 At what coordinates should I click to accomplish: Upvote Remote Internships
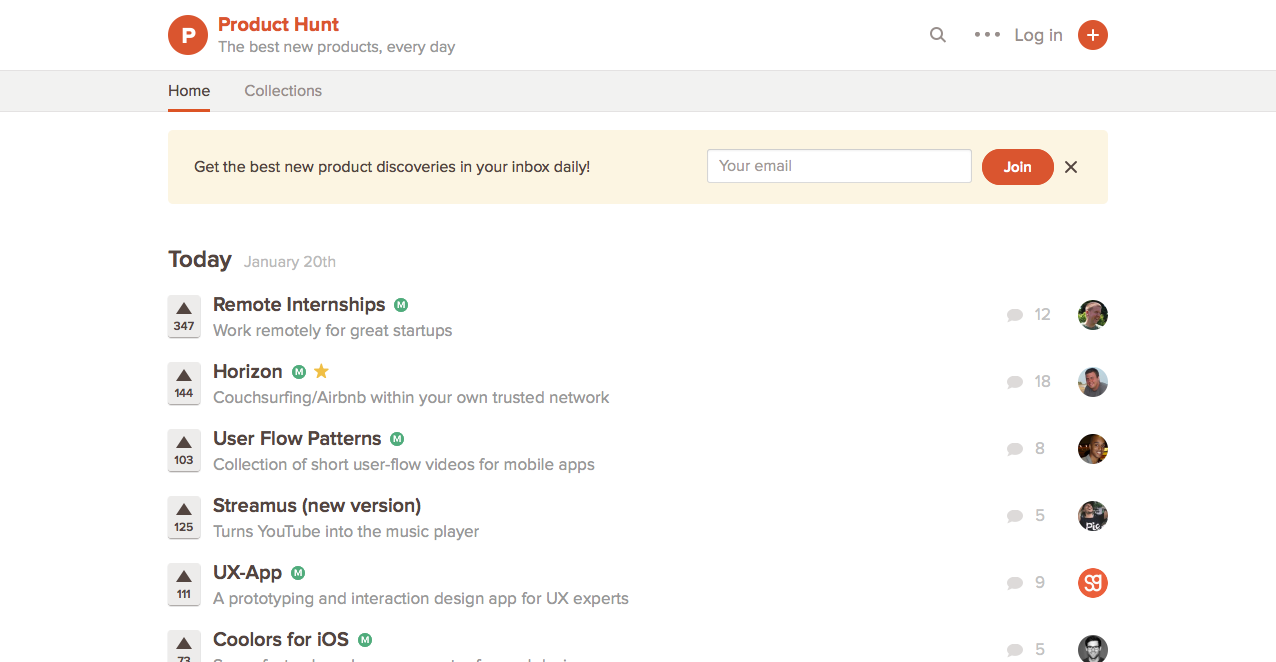[184, 315]
